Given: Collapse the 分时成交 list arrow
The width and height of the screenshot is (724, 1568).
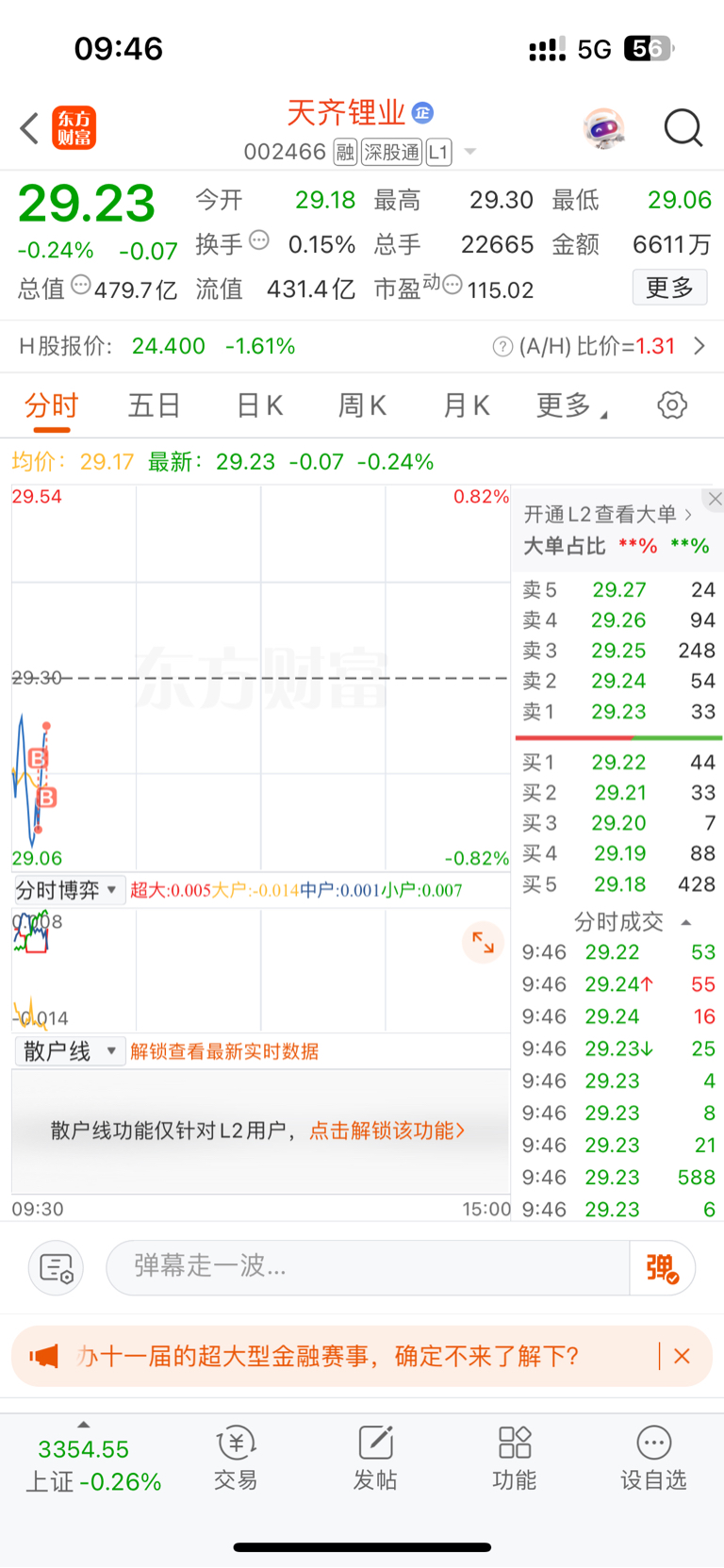Looking at the screenshot, I should [x=686, y=922].
